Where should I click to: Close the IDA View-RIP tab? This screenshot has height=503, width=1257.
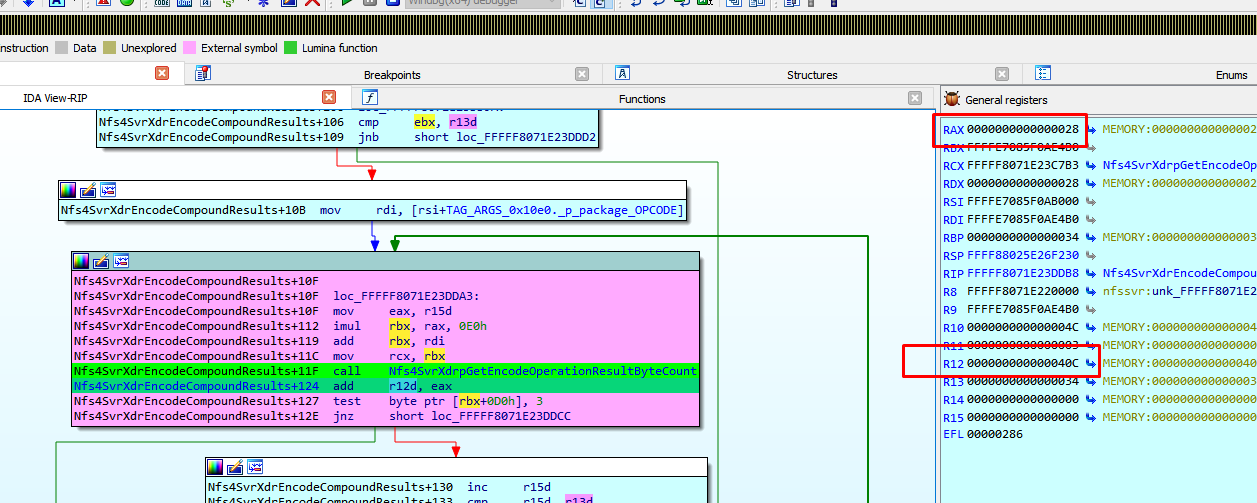point(328,97)
